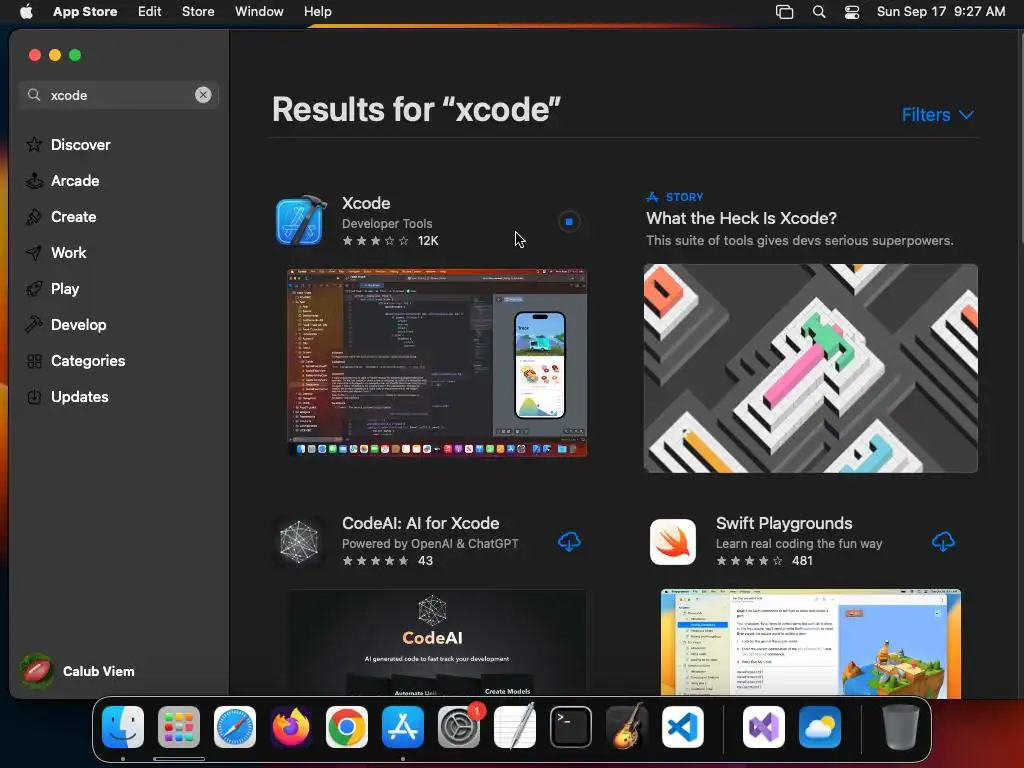Open the App Store menu
This screenshot has width=1024, height=768.
click(x=85, y=12)
